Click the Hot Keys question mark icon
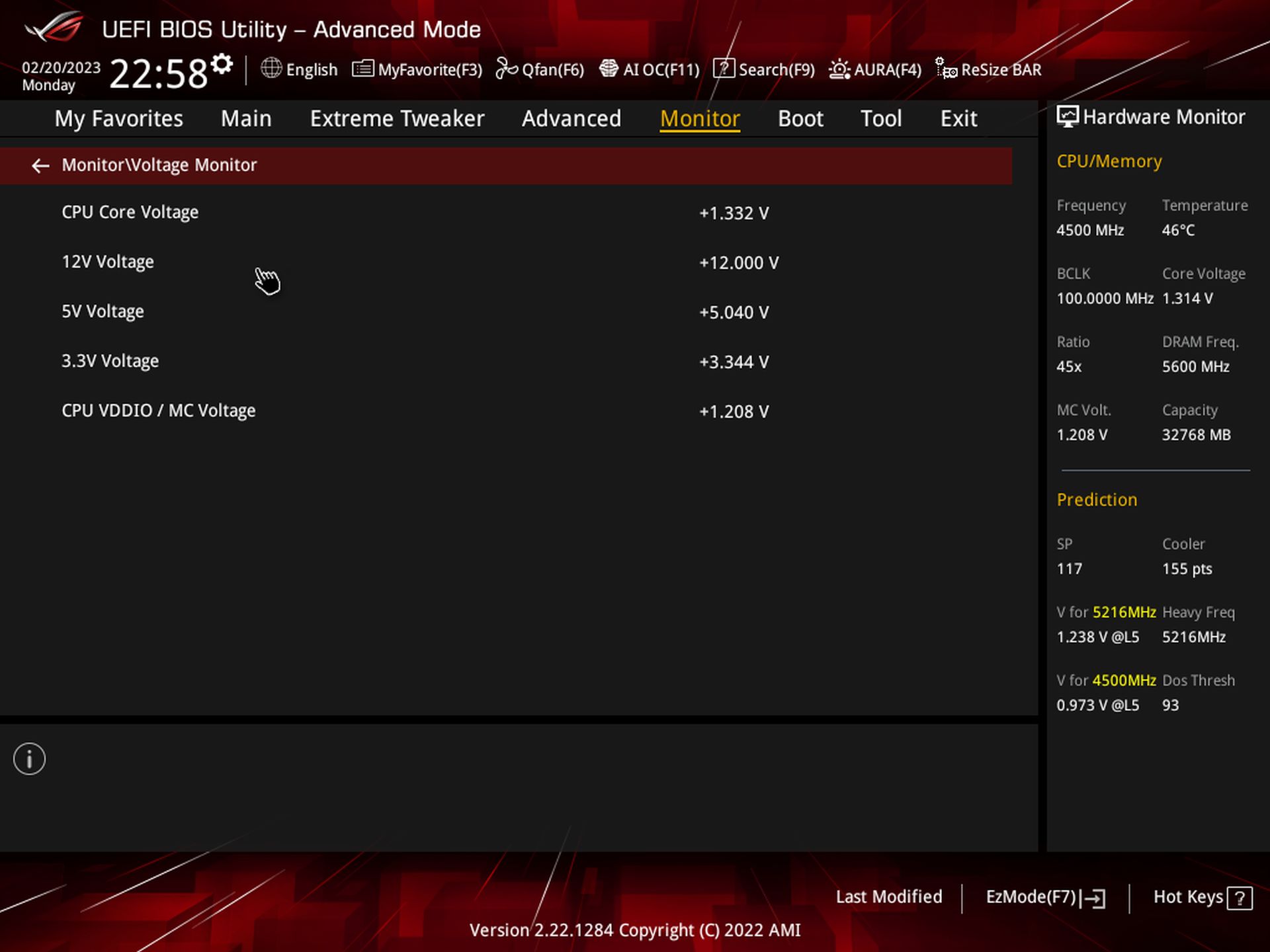1270x952 pixels. [x=1239, y=898]
